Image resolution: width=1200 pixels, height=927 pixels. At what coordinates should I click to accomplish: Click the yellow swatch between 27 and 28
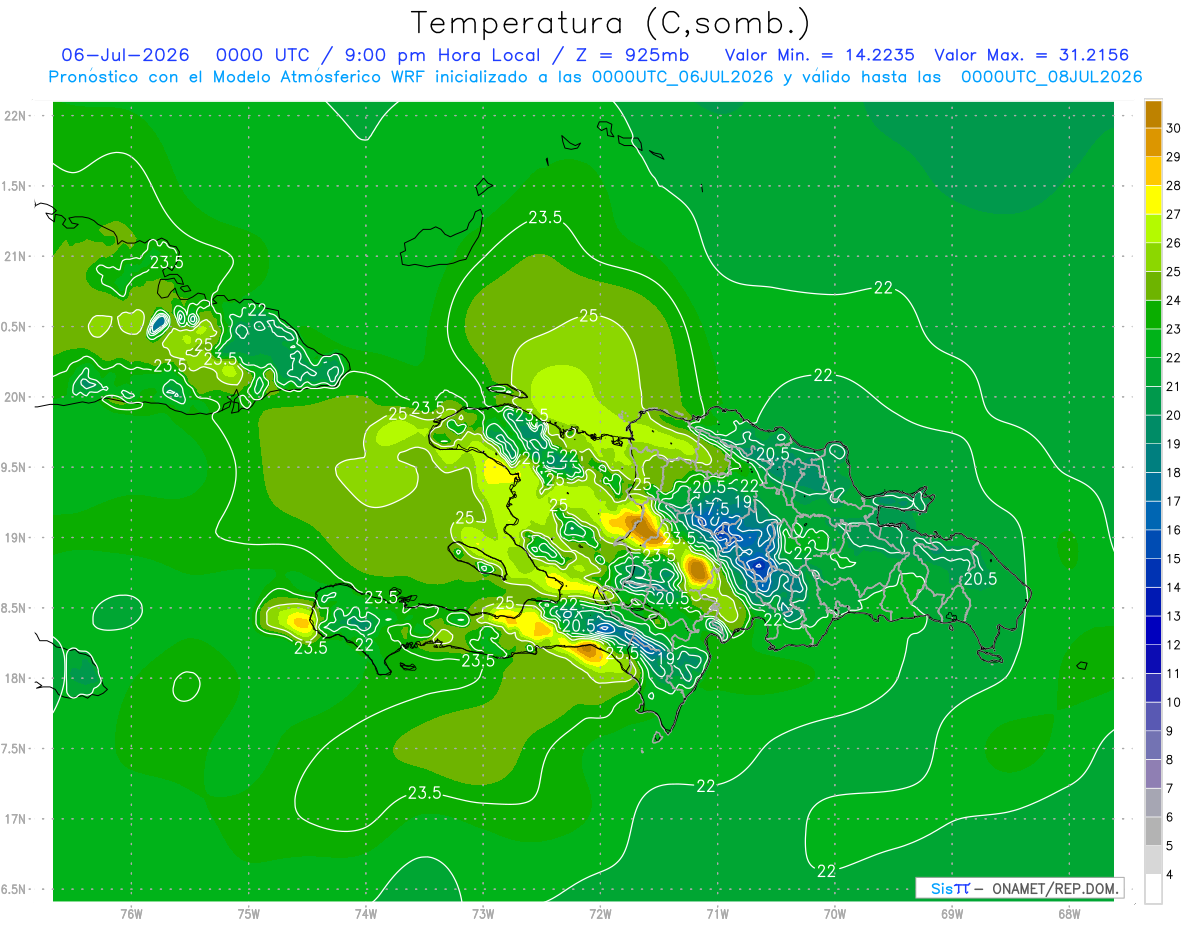point(1153,199)
